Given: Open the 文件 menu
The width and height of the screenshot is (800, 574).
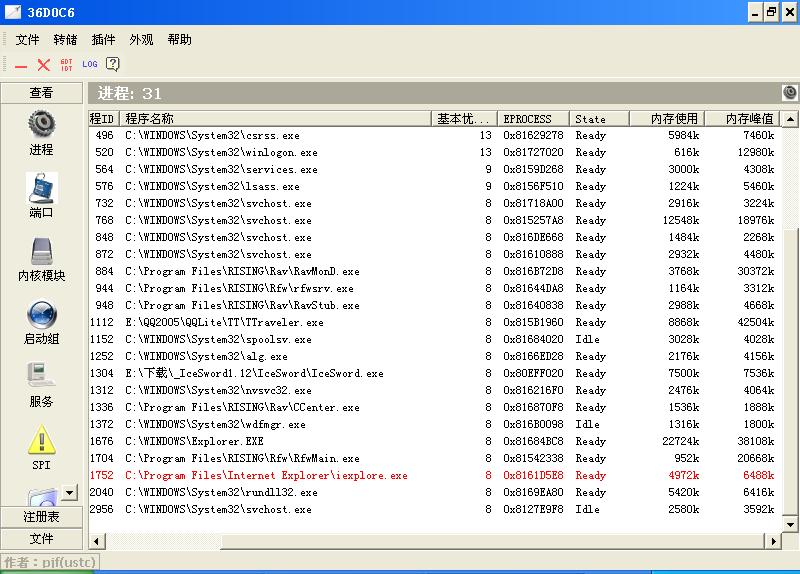Looking at the screenshot, I should [27, 40].
